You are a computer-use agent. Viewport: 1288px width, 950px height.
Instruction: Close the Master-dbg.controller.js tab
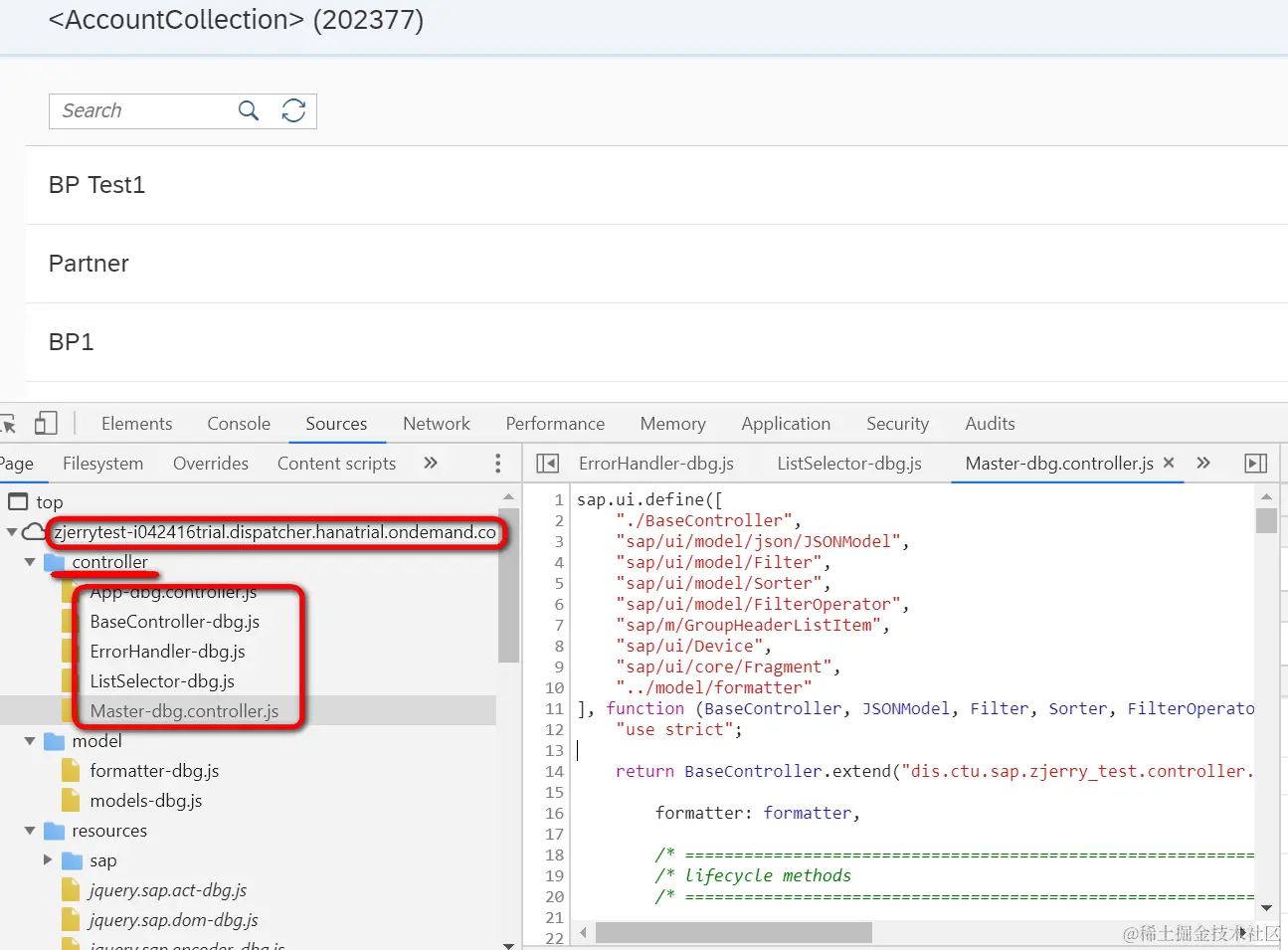1169,463
